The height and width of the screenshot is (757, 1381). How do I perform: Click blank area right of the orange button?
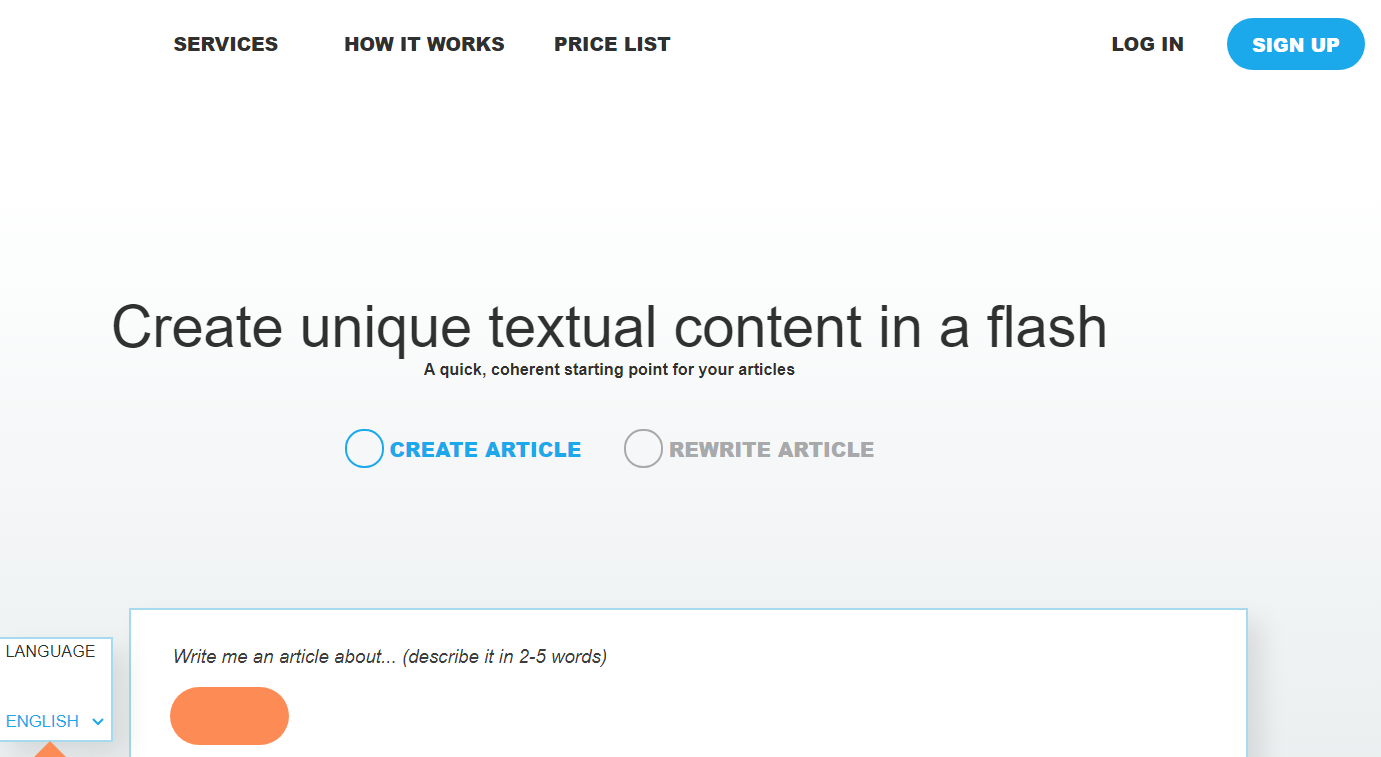coord(700,716)
